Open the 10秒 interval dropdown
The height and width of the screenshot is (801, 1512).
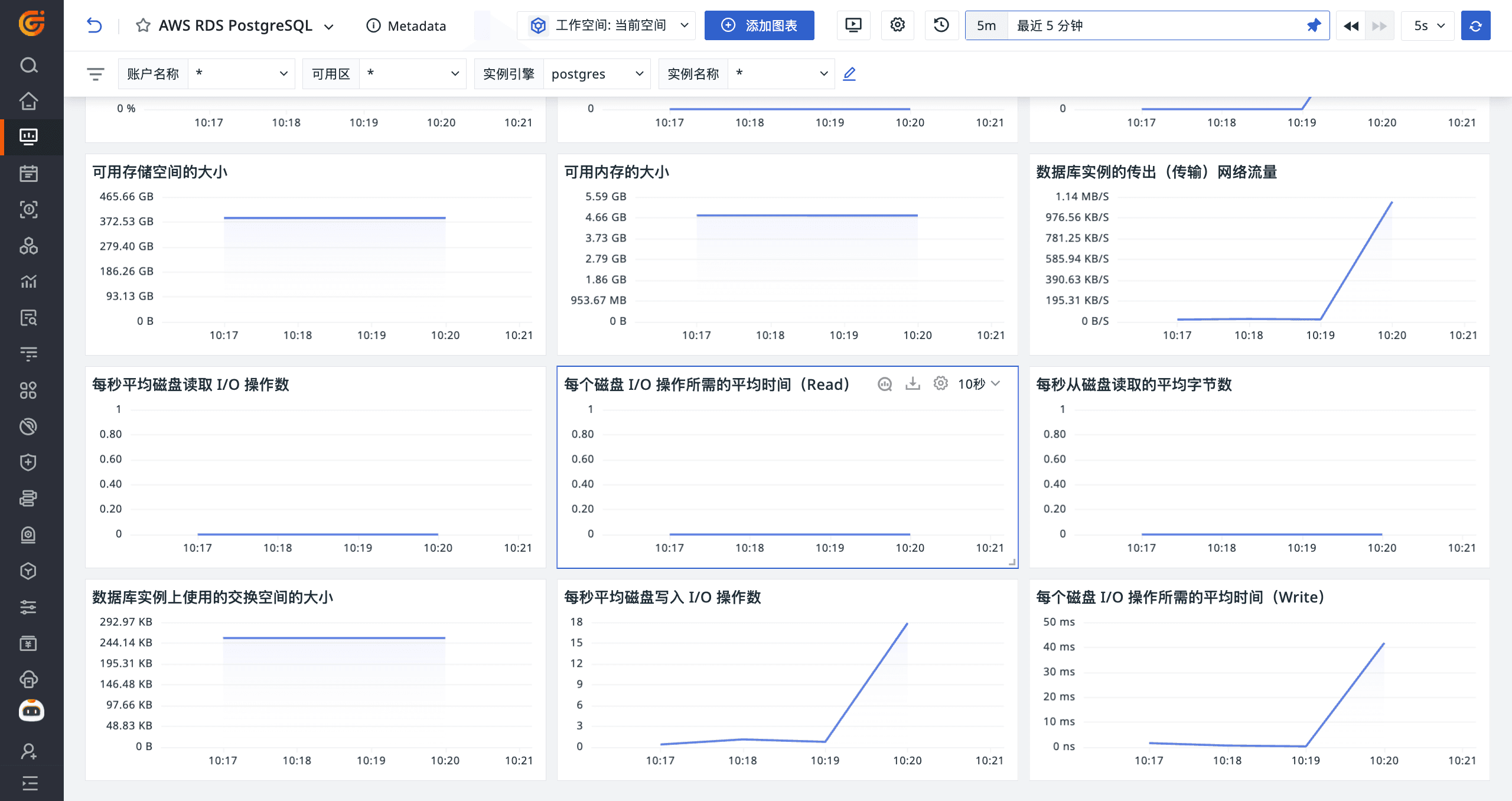pyautogui.click(x=979, y=384)
